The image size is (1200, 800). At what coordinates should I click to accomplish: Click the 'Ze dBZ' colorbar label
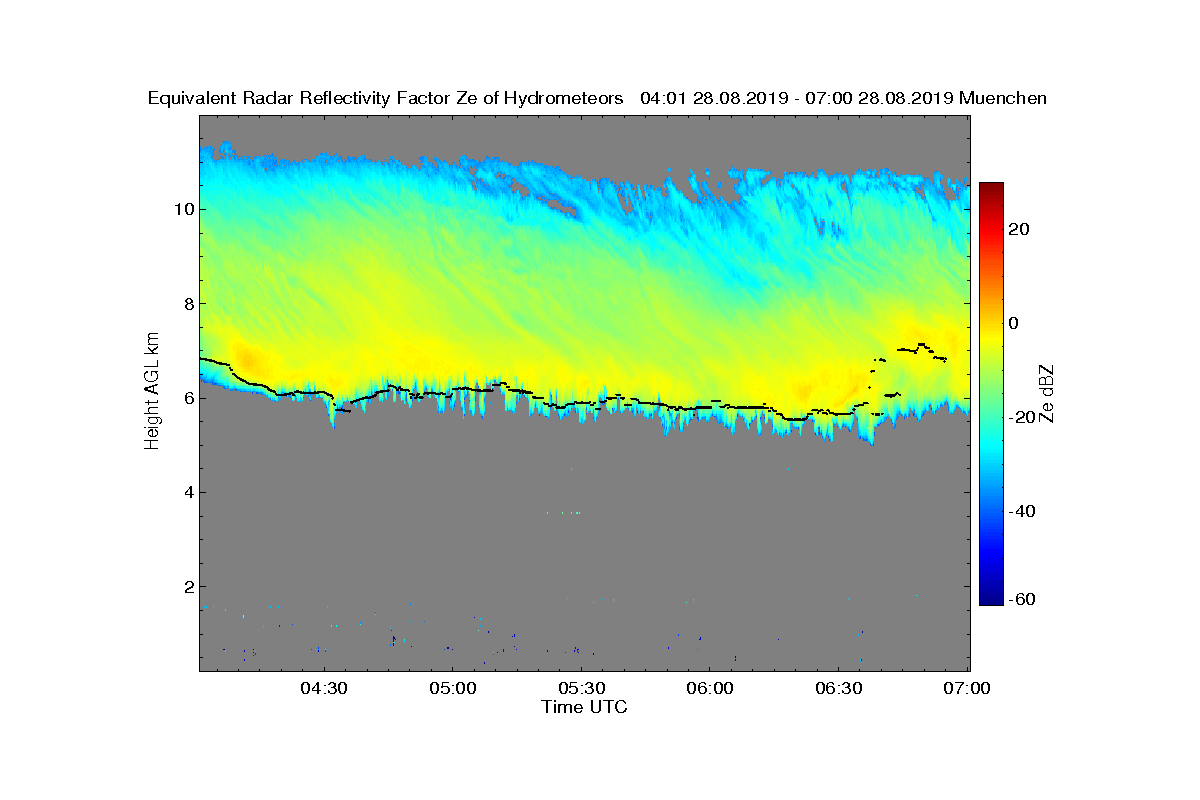1047,393
